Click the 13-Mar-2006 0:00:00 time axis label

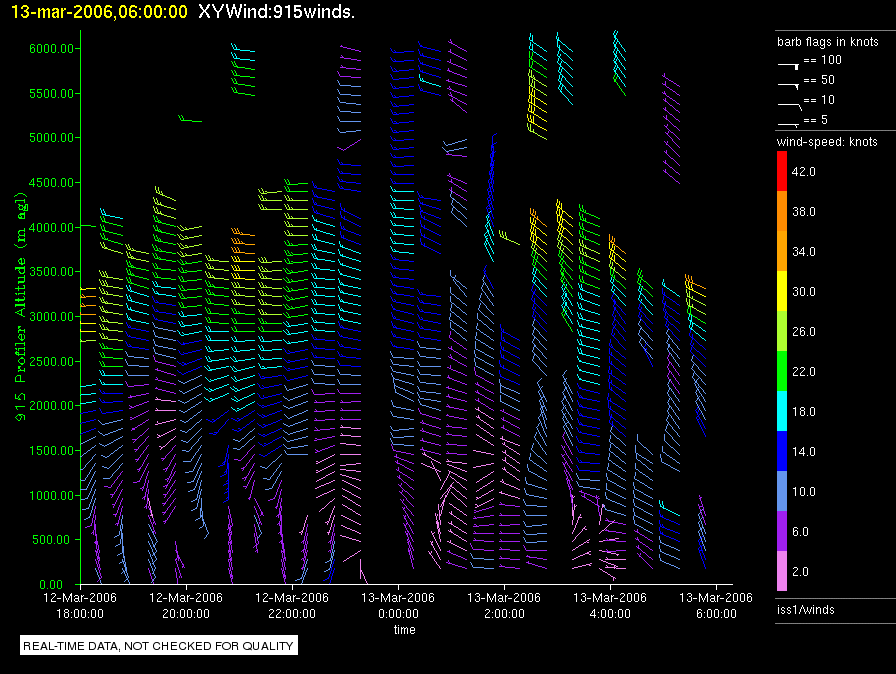399,605
